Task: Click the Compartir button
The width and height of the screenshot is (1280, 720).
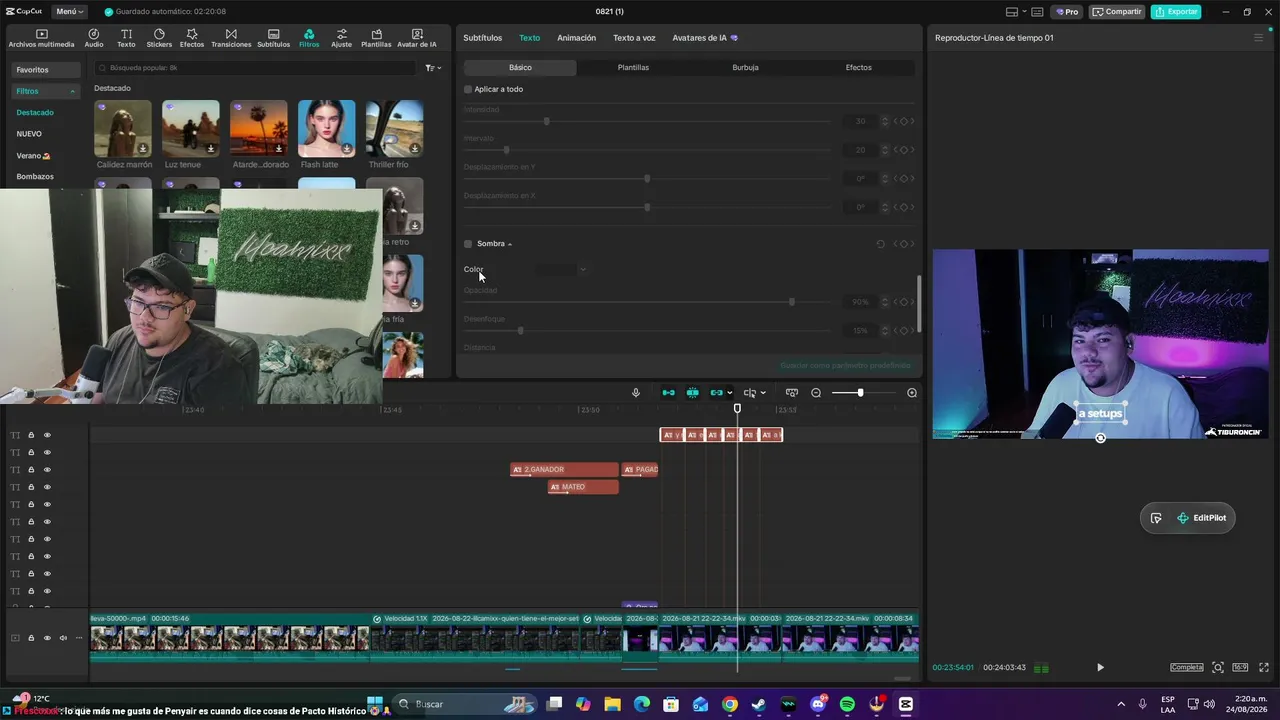Action: click(x=1117, y=12)
